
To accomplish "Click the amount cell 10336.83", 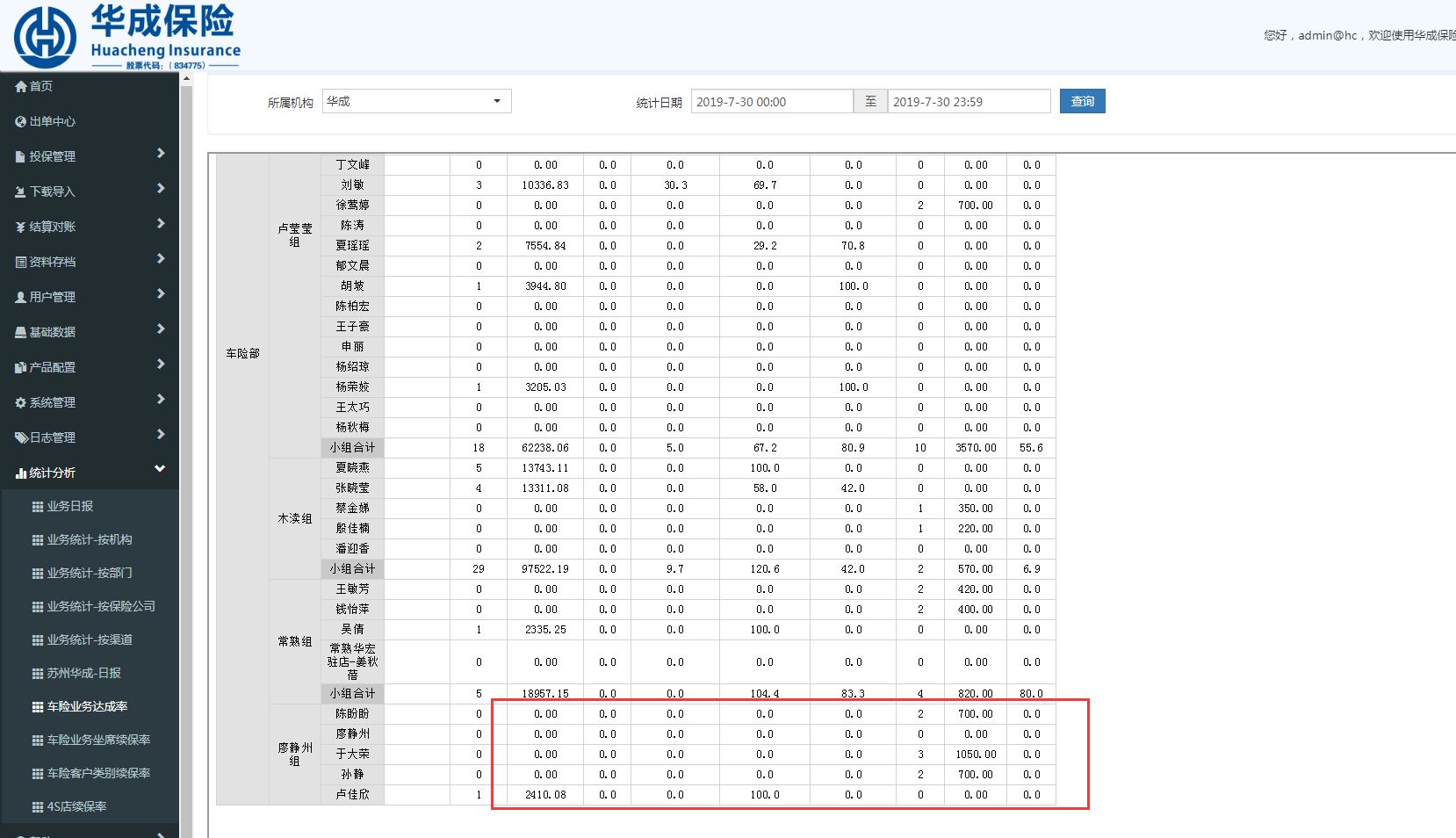I will click(545, 185).
